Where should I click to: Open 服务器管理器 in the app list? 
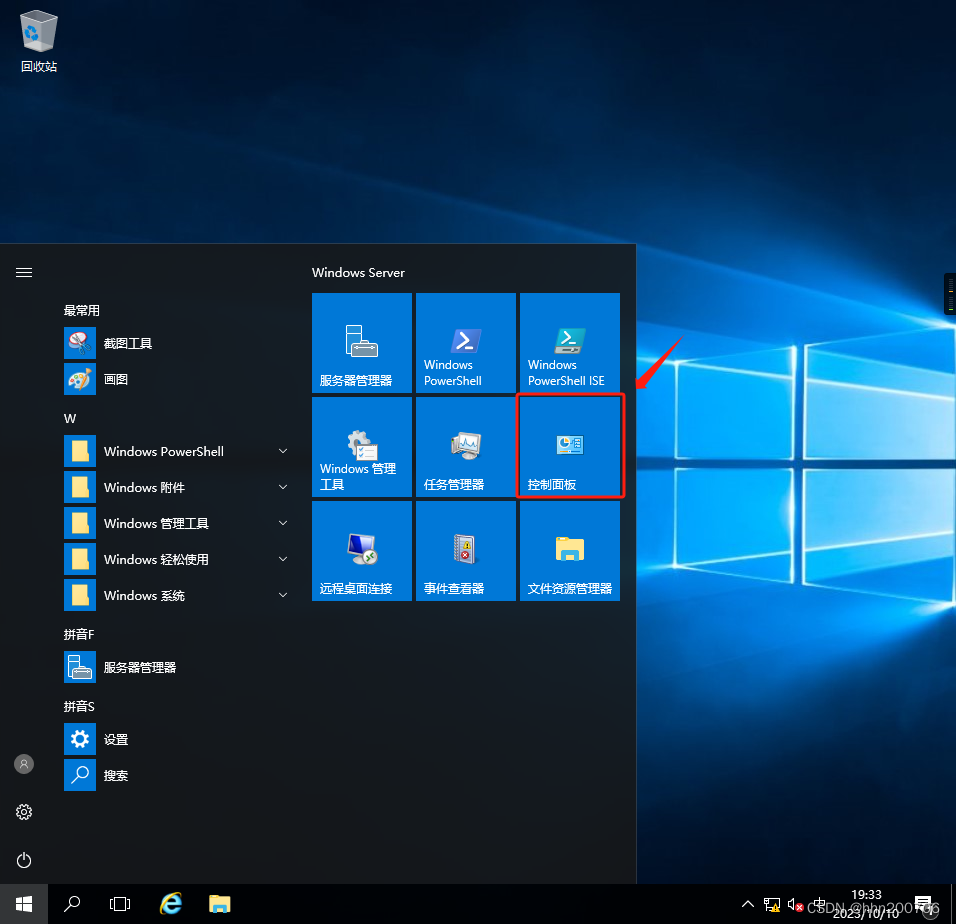177,667
